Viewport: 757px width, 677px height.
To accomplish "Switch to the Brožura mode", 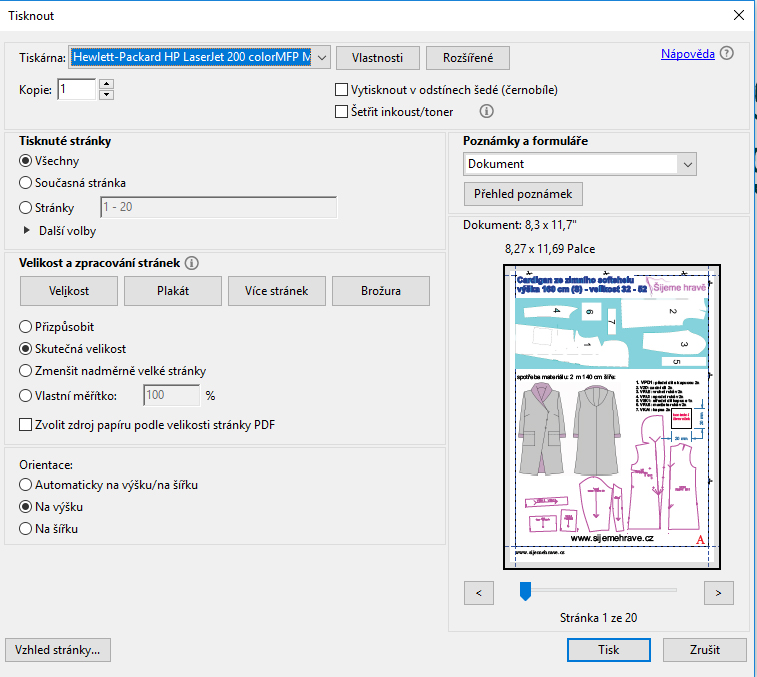I will pos(381,291).
